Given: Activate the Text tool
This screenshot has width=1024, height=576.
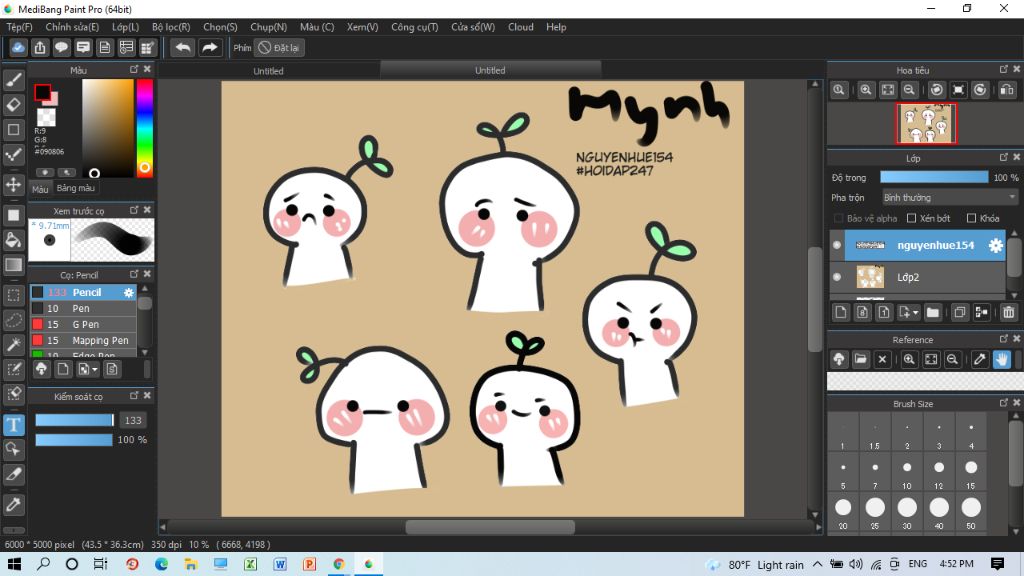Looking at the screenshot, I should [14, 425].
